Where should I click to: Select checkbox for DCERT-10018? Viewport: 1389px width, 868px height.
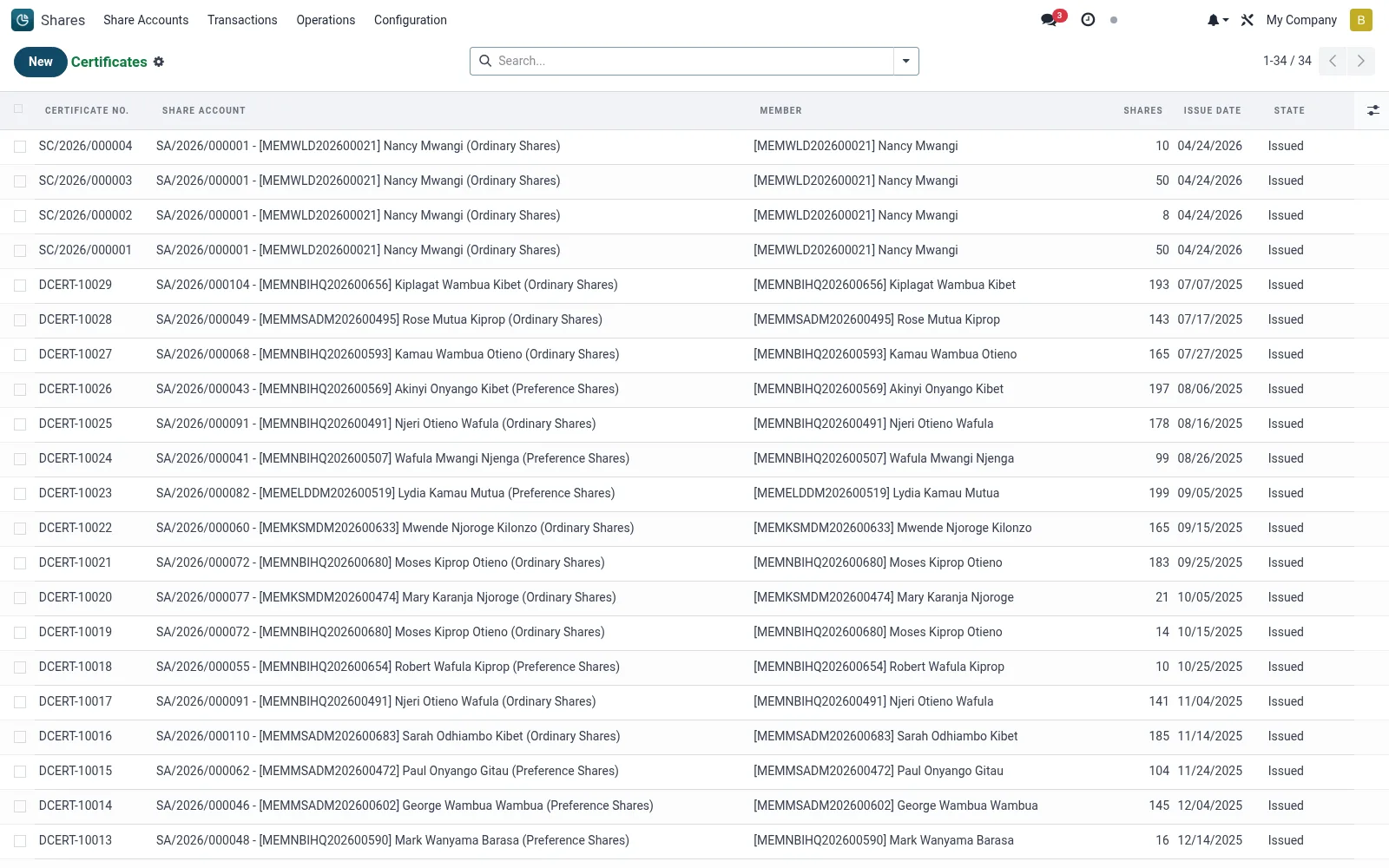pyautogui.click(x=20, y=667)
